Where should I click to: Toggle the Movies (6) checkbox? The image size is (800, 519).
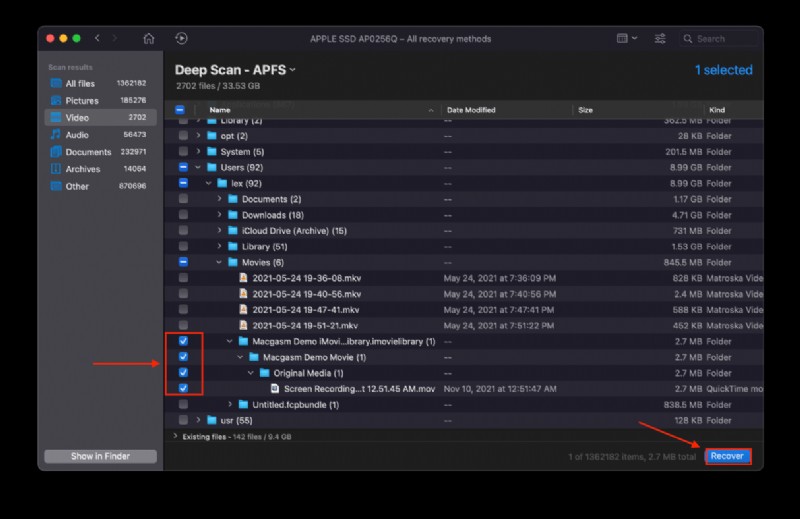183,262
